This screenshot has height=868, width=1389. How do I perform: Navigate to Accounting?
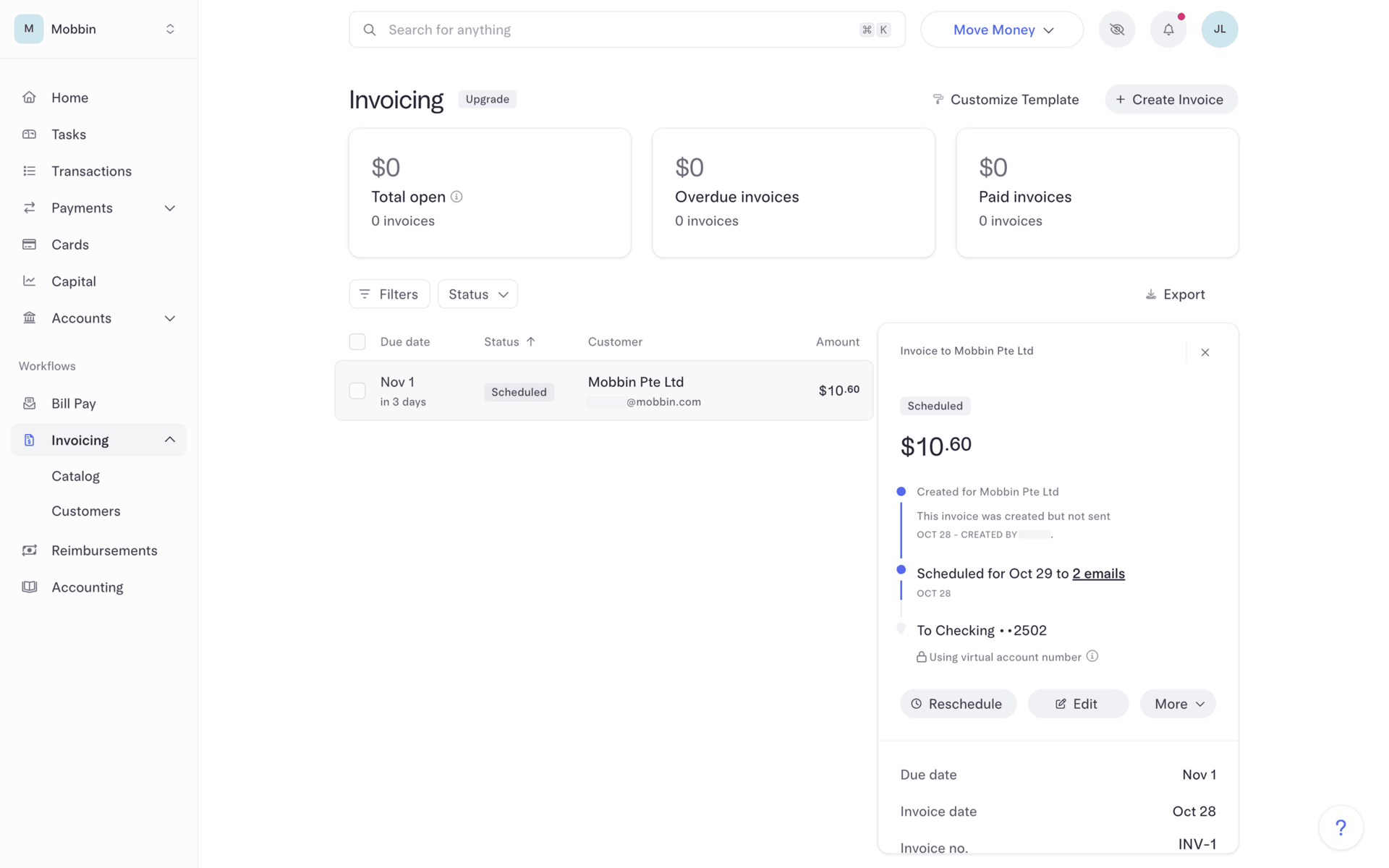[87, 587]
